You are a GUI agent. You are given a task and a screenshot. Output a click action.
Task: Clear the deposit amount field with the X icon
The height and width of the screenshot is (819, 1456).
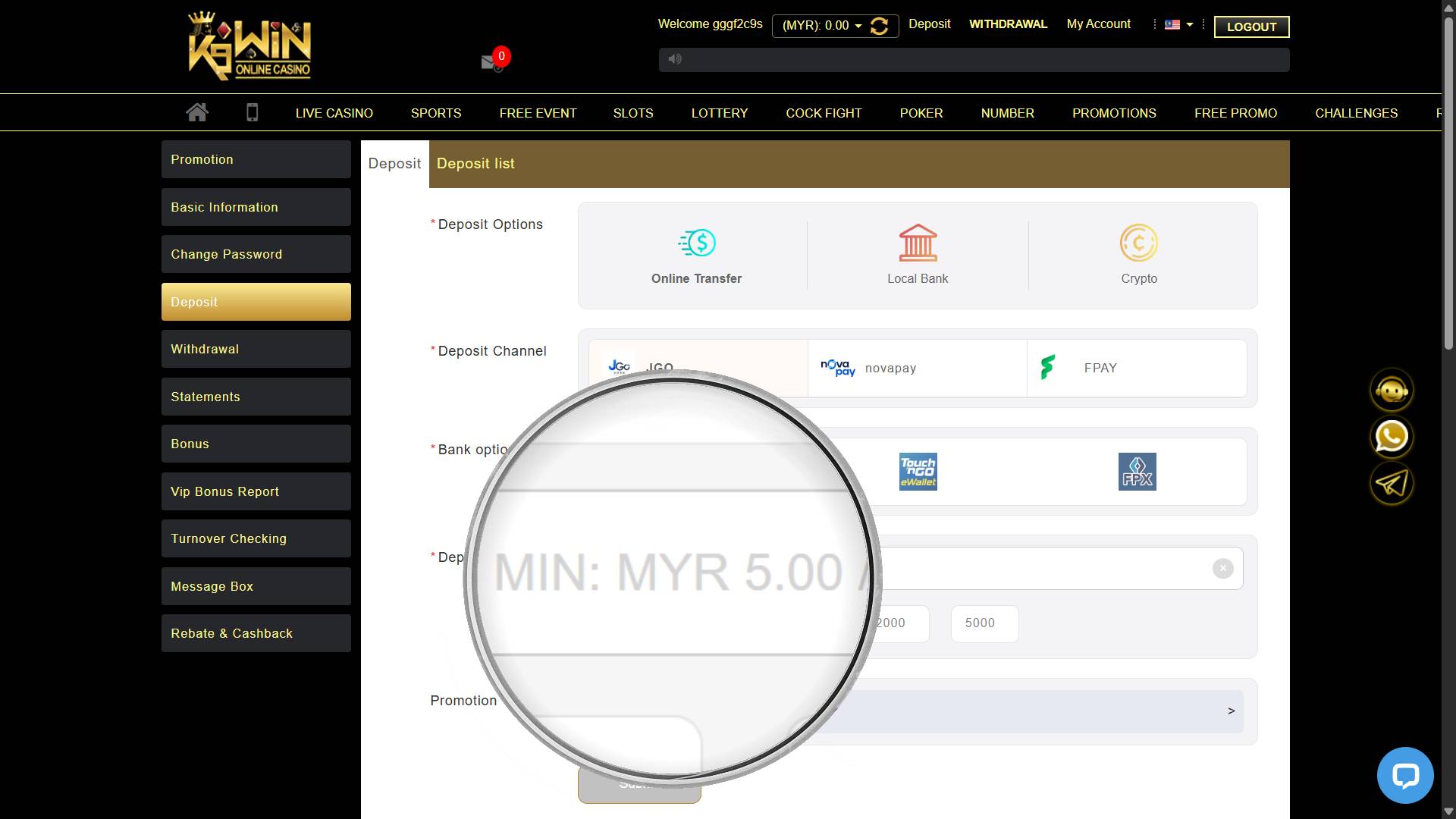coord(1222,568)
